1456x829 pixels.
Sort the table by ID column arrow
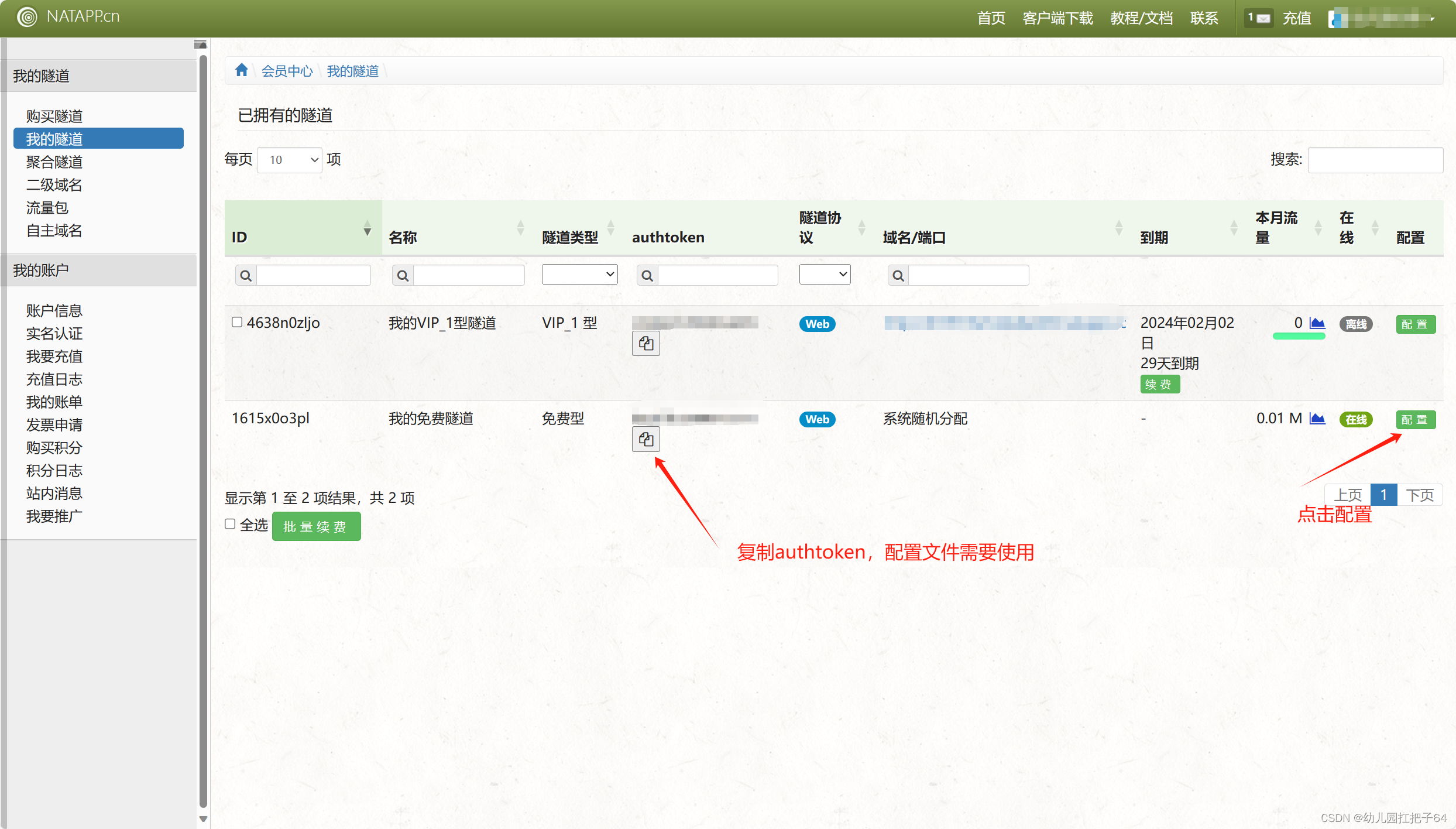[367, 228]
